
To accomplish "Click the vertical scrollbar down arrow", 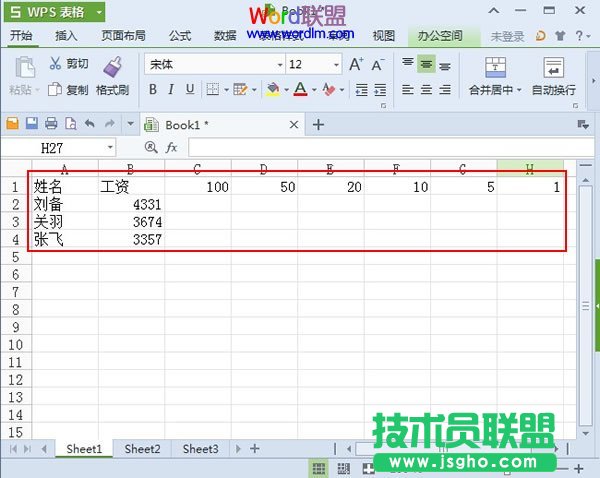I will (585, 434).
